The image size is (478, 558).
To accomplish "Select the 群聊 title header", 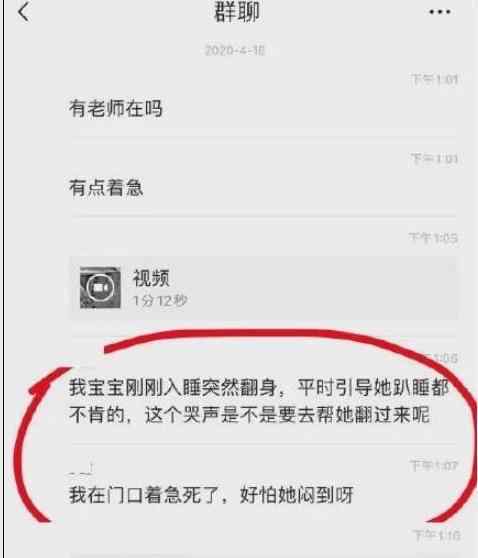I will pos(237,12).
